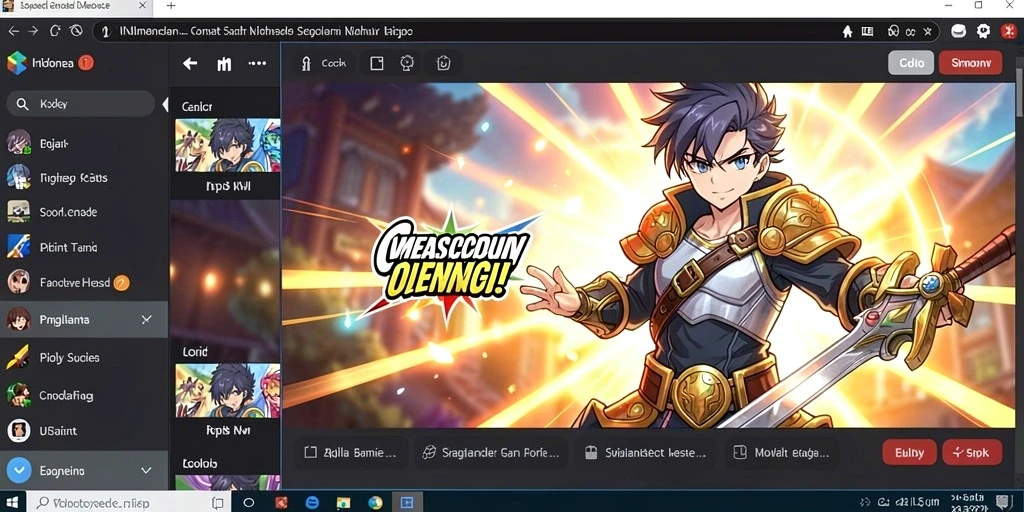Click the red Smonnv button

(x=970, y=63)
